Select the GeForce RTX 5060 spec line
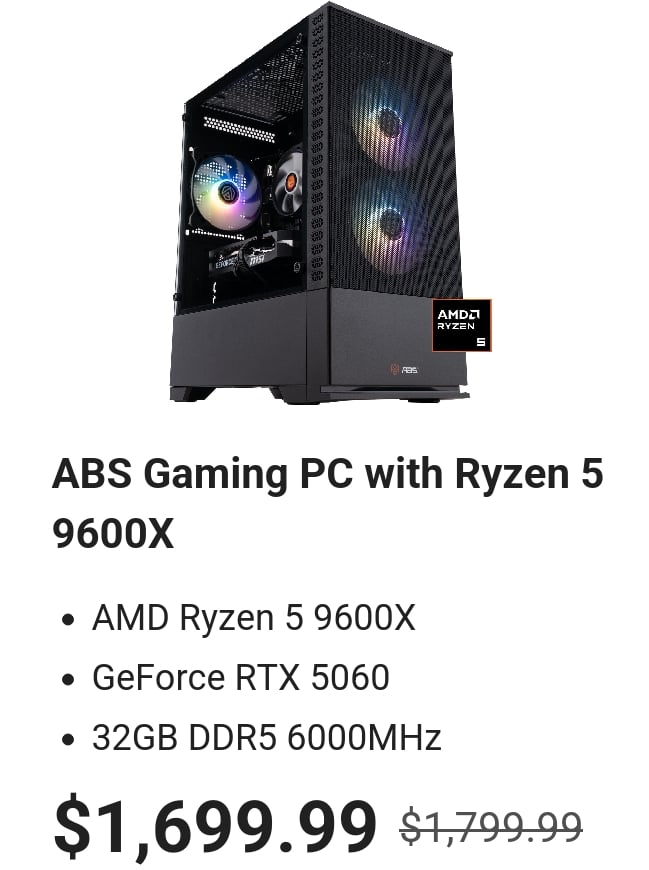The height and width of the screenshot is (870, 649). pos(241,677)
